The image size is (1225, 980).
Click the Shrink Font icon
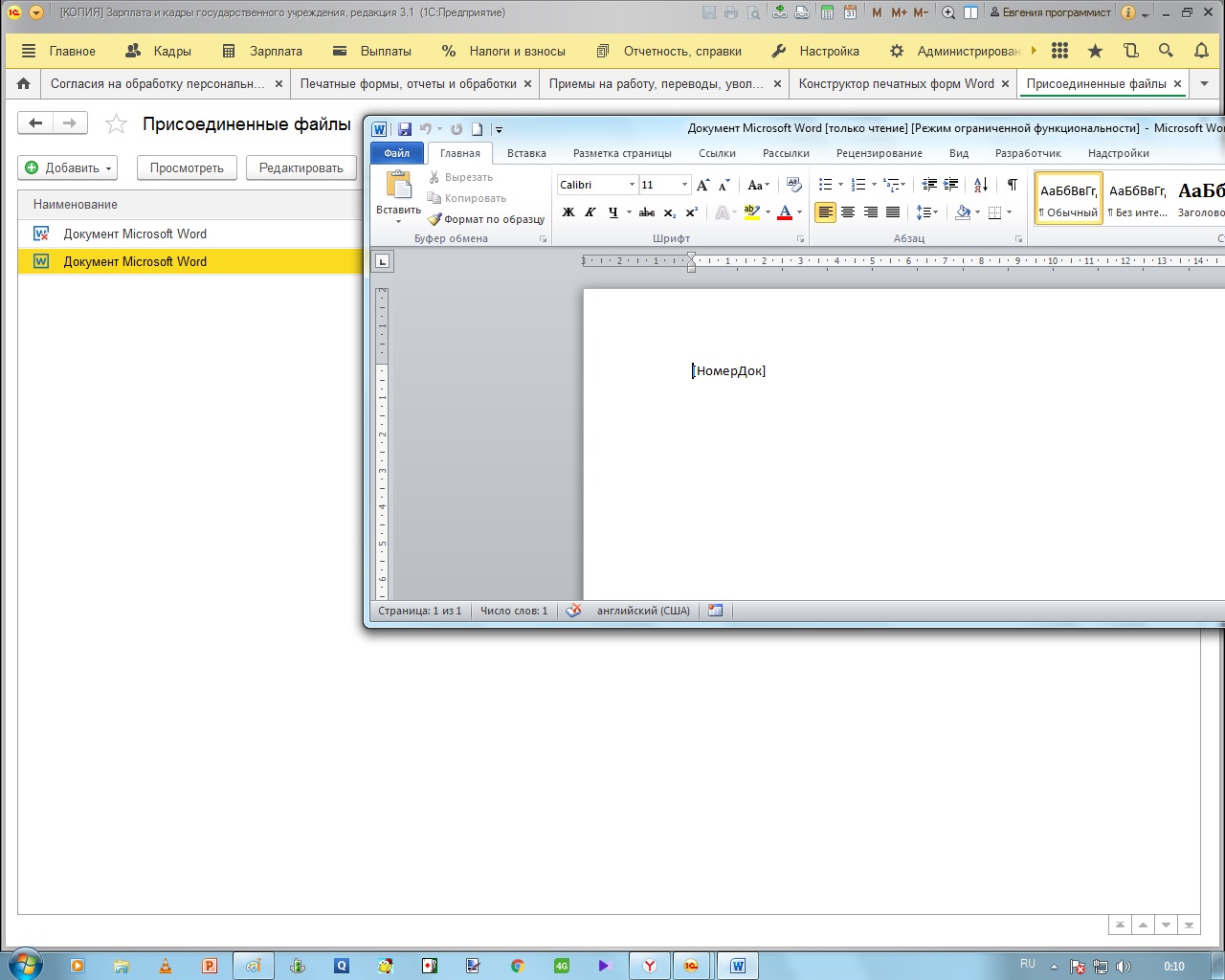pos(724,185)
